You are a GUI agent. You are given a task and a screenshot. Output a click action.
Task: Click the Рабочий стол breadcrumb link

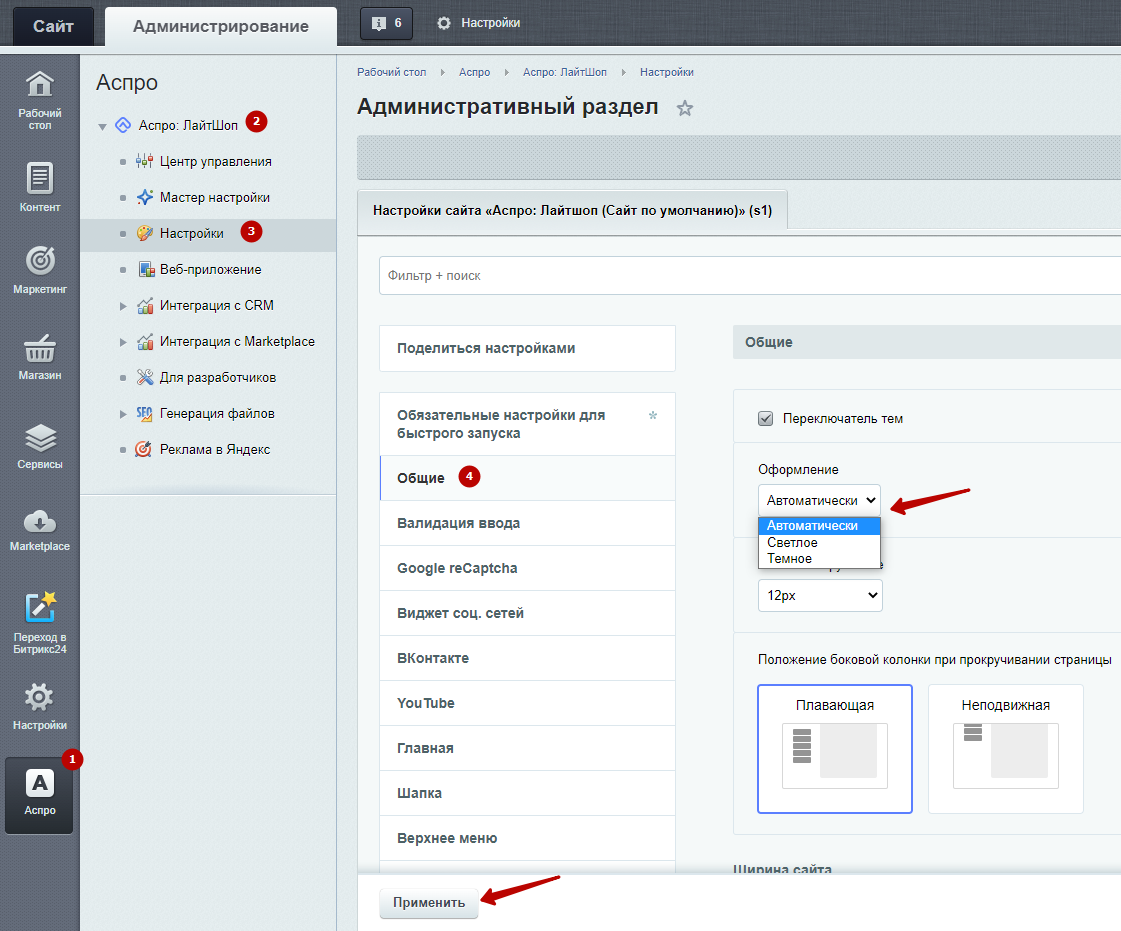pyautogui.click(x=392, y=72)
